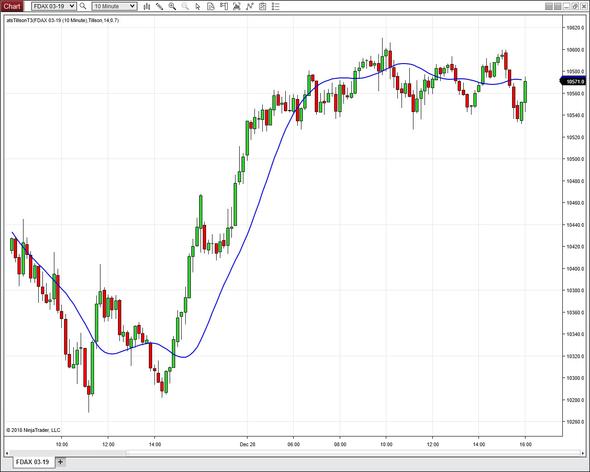Select the drawing tools pencil icon
Image resolution: width=590 pixels, height=472 pixels.
pyautogui.click(x=160, y=6)
